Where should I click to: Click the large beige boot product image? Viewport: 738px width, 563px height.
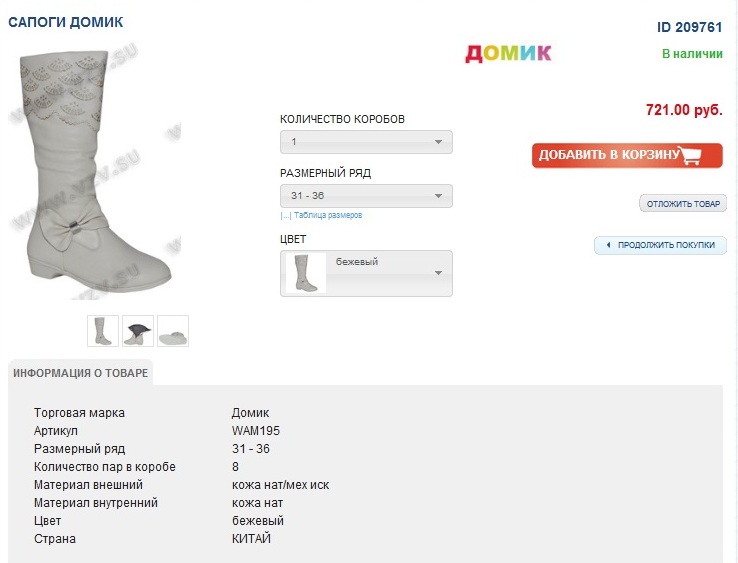tap(95, 170)
